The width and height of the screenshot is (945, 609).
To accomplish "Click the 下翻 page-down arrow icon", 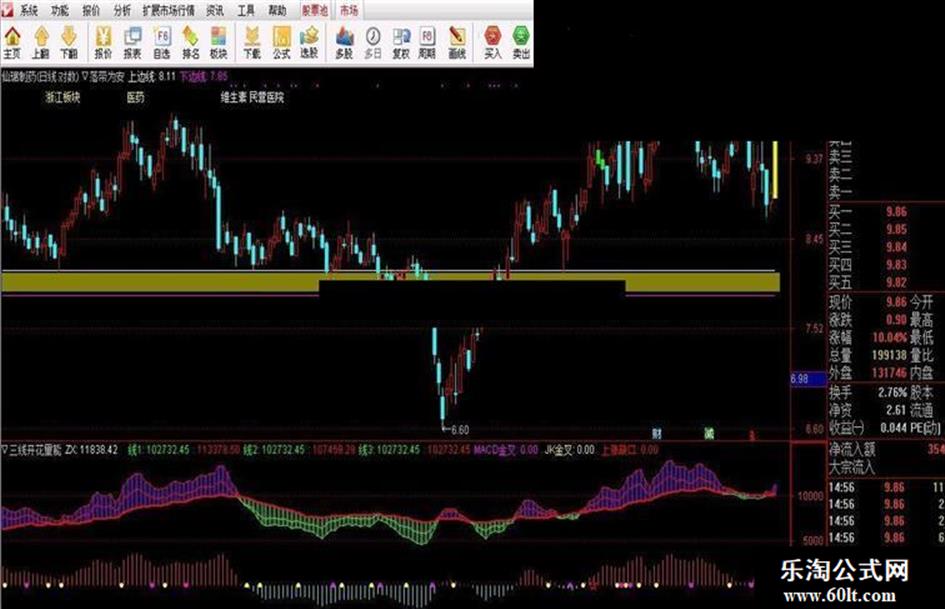I will [69, 42].
